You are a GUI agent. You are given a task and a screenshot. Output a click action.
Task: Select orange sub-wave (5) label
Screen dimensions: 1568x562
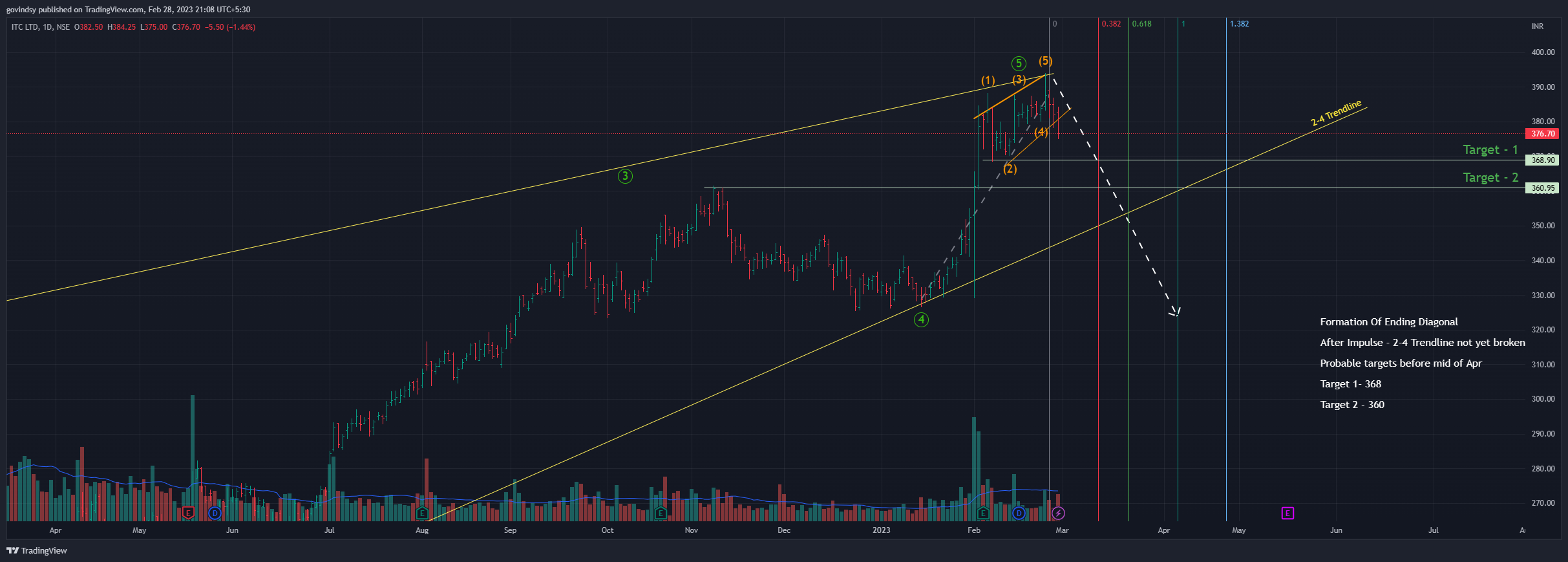1045,61
